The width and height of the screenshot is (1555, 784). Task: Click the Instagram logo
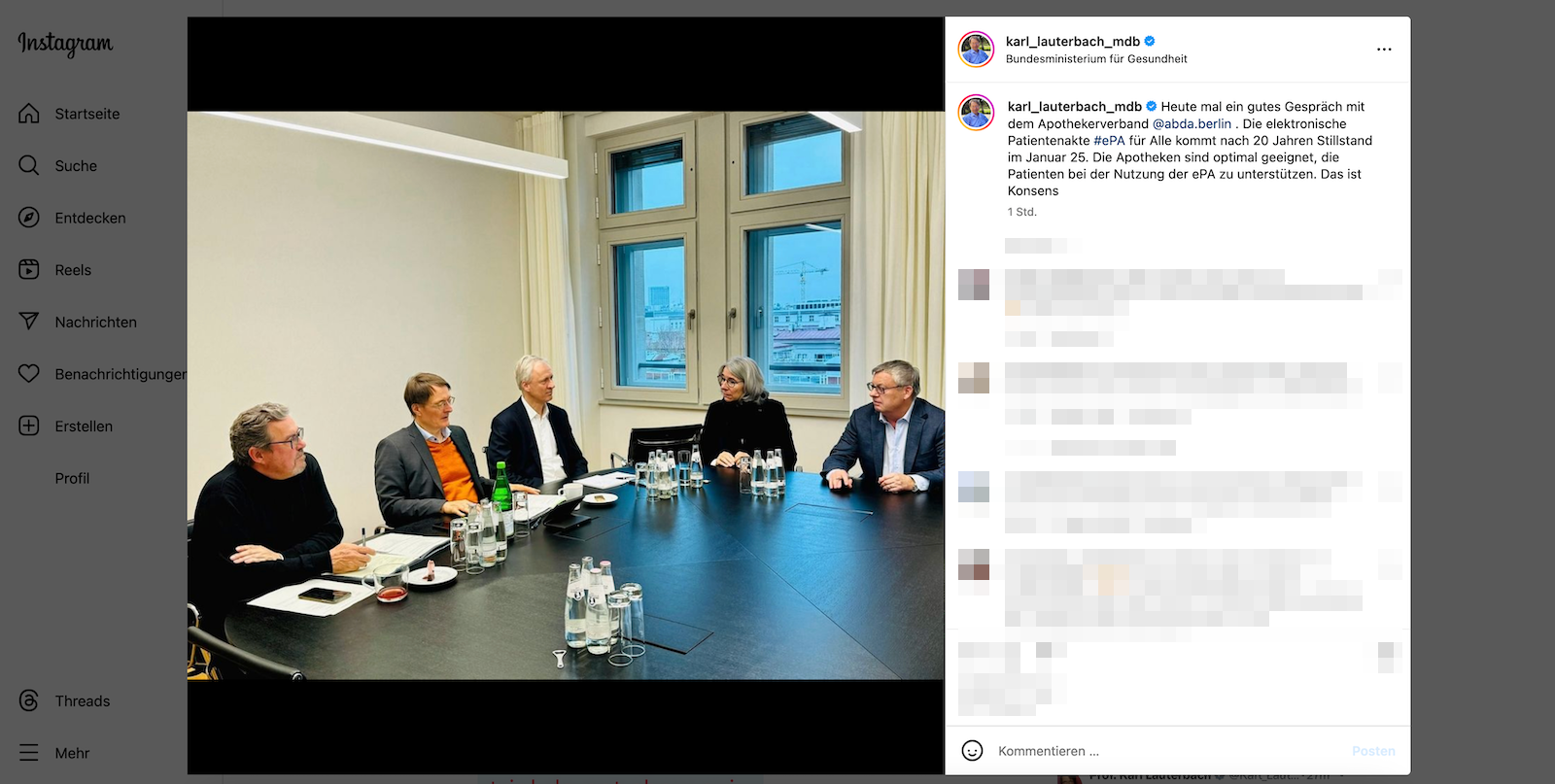pyautogui.click(x=65, y=44)
